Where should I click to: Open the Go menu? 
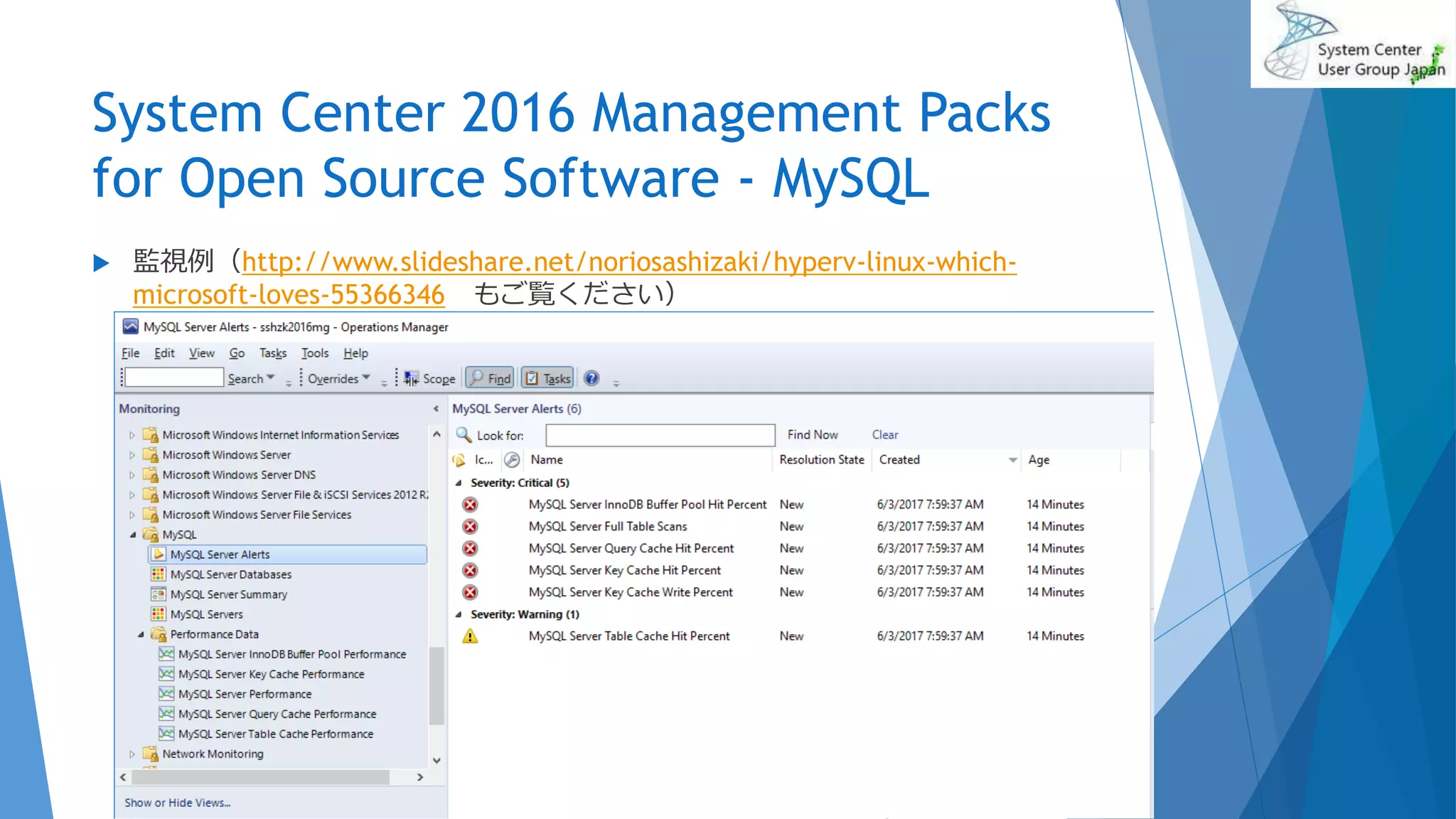[x=237, y=353]
